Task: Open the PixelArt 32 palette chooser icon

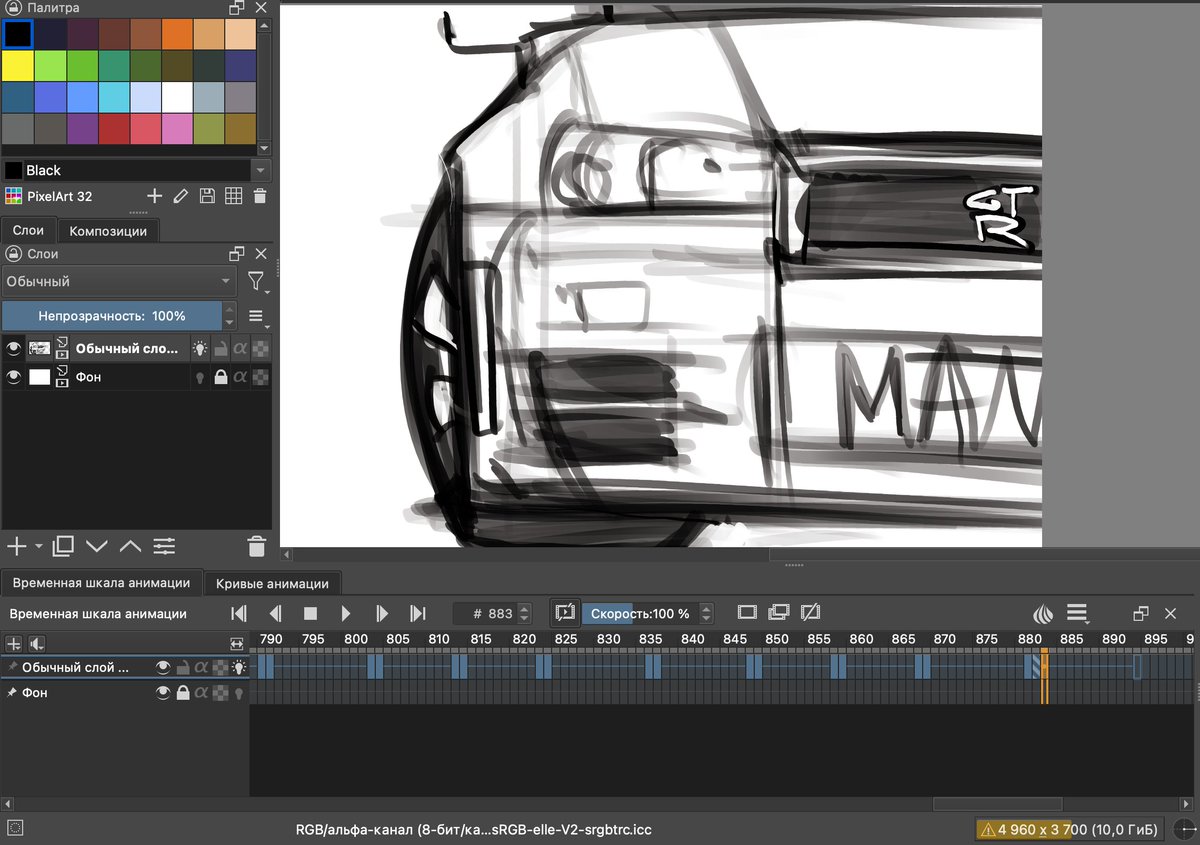Action: click(14, 196)
